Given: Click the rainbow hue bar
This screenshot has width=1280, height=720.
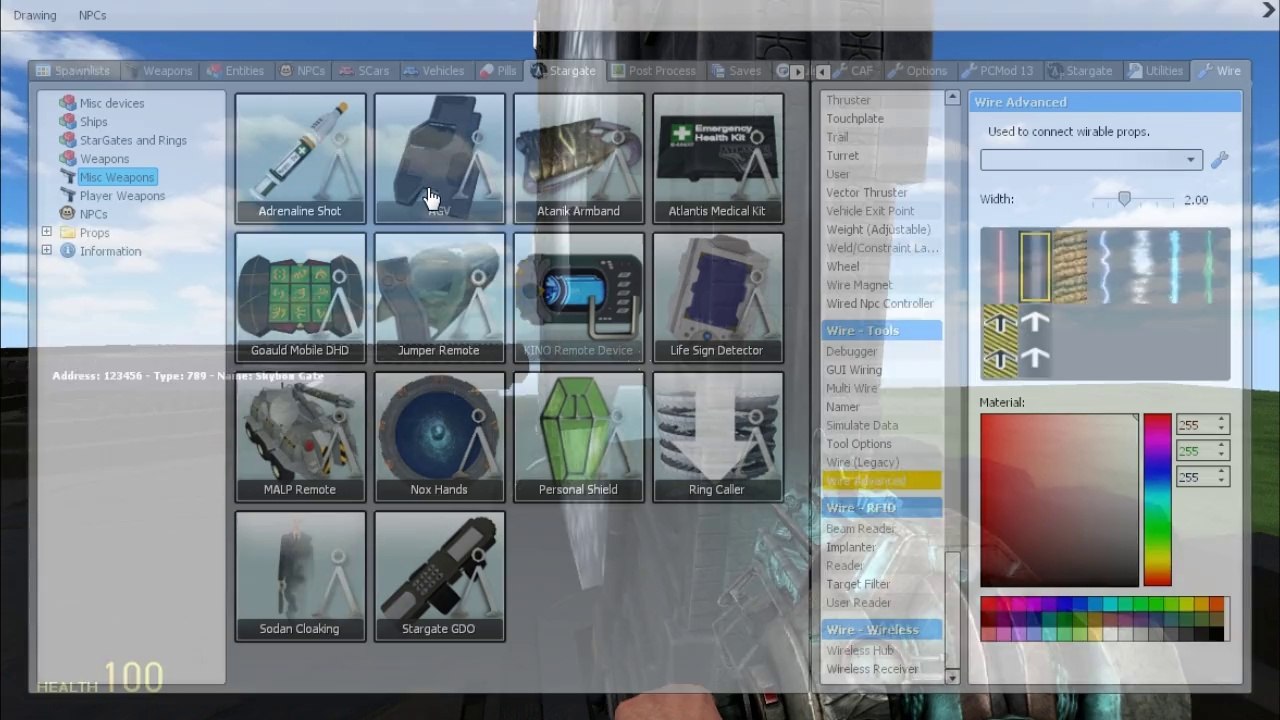Looking at the screenshot, I should [x=1157, y=500].
